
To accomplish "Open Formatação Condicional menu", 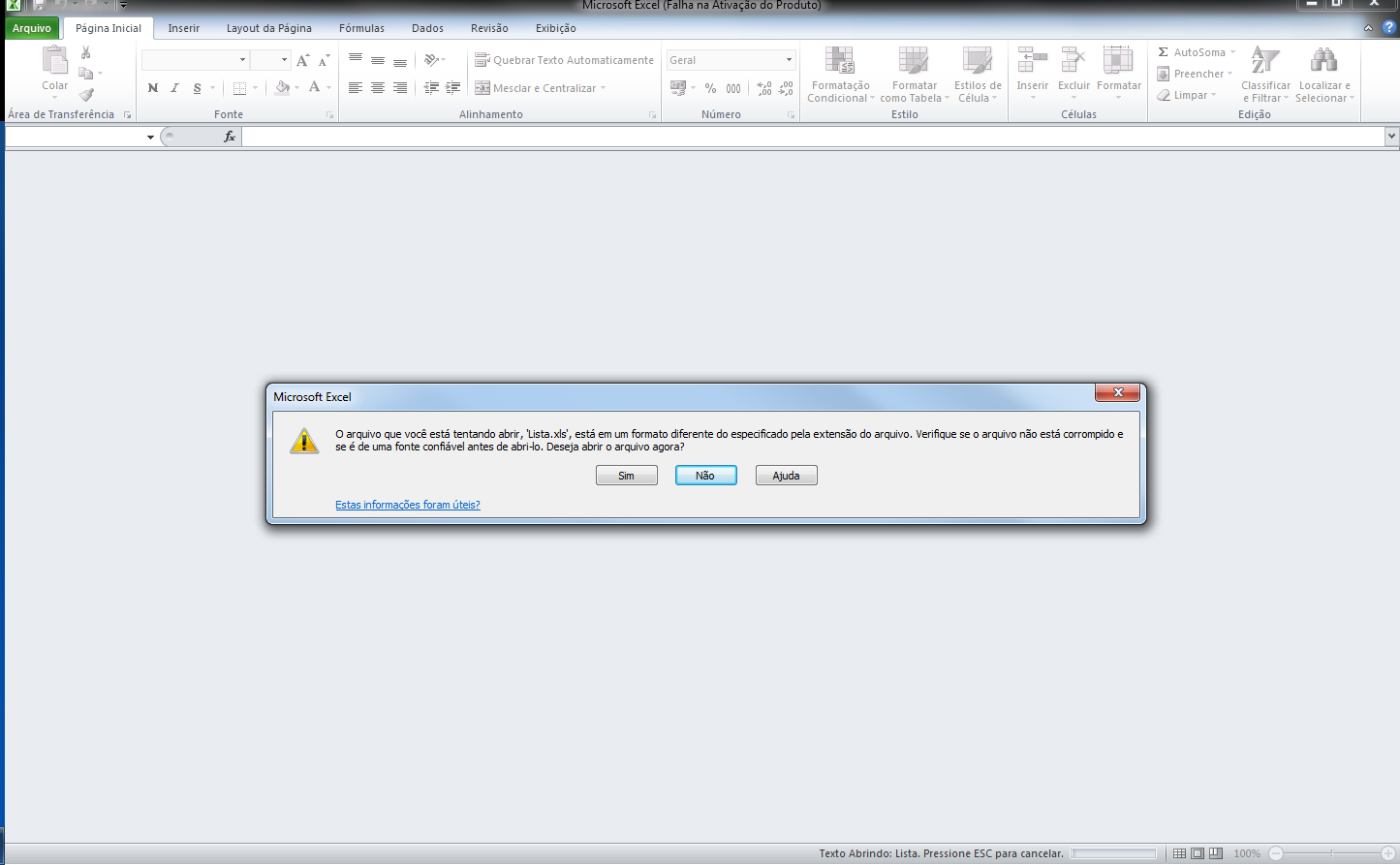I will 840,75.
